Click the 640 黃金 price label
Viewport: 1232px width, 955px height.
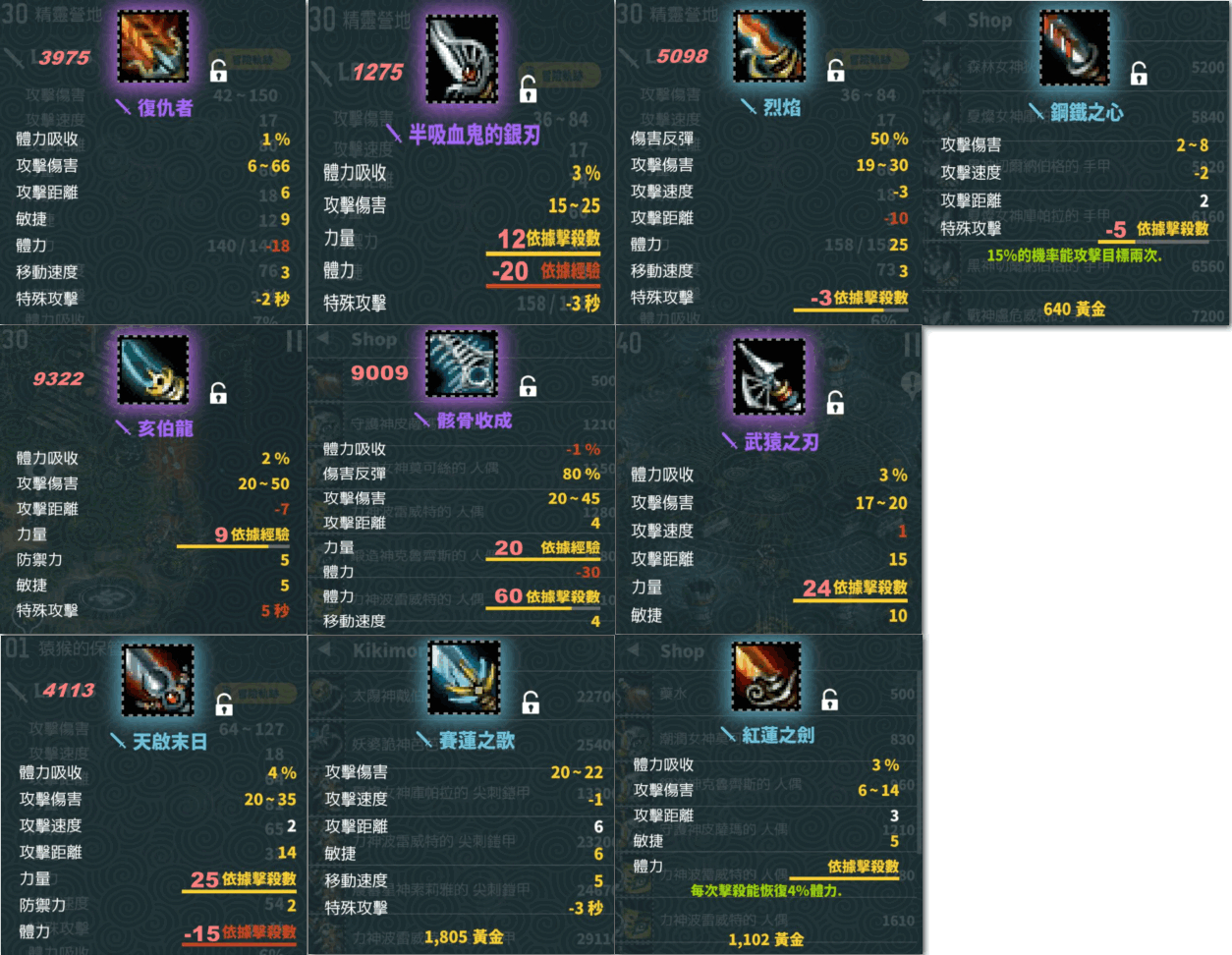[x=1075, y=309]
